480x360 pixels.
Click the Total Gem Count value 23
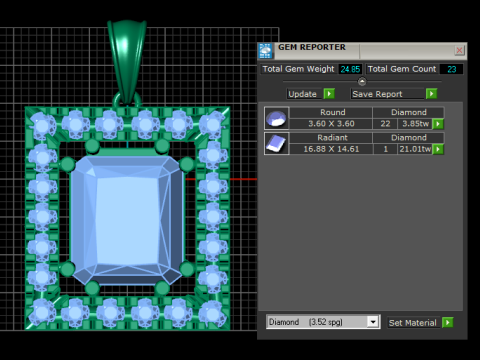451,69
